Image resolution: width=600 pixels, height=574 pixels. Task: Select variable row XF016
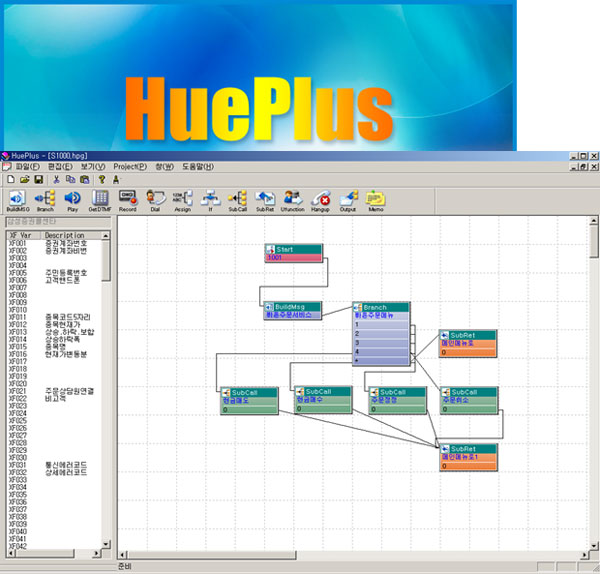[x=54, y=354]
